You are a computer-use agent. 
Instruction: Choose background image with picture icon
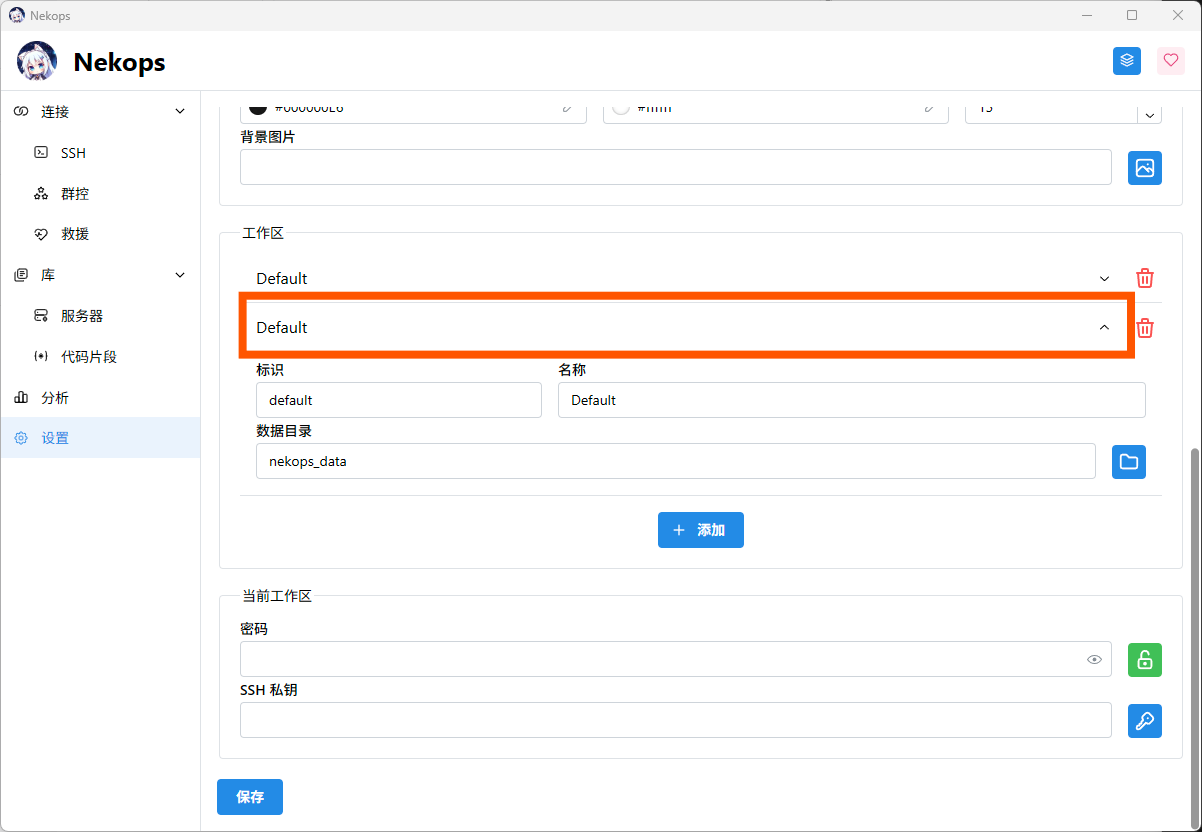[x=1145, y=168]
